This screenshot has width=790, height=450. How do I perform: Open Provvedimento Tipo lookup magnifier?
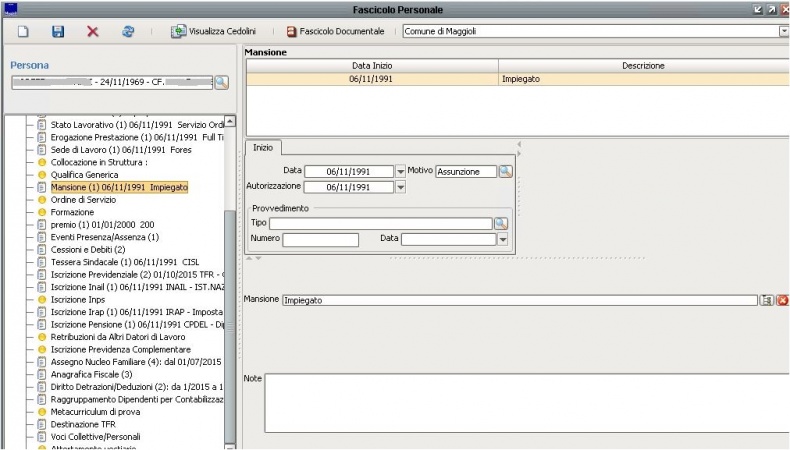[x=501, y=224]
